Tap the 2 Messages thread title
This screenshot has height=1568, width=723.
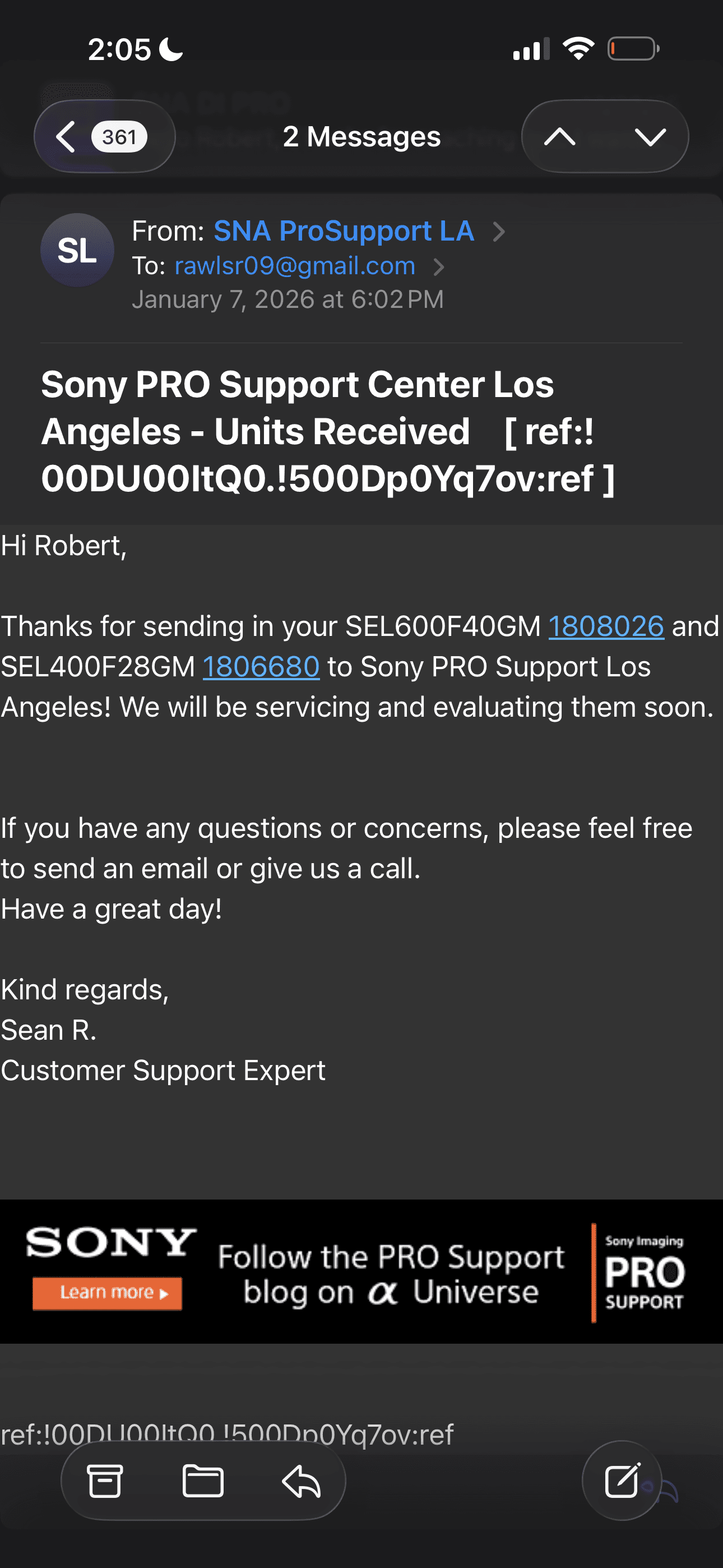(361, 136)
